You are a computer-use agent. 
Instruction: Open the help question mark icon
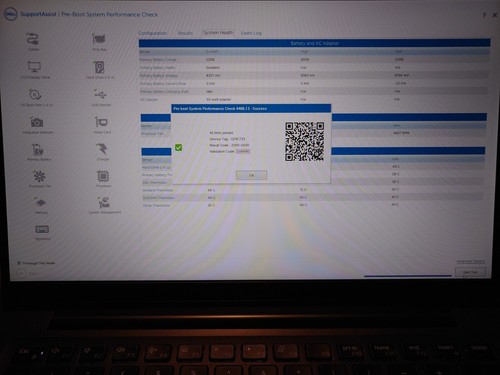point(484,15)
